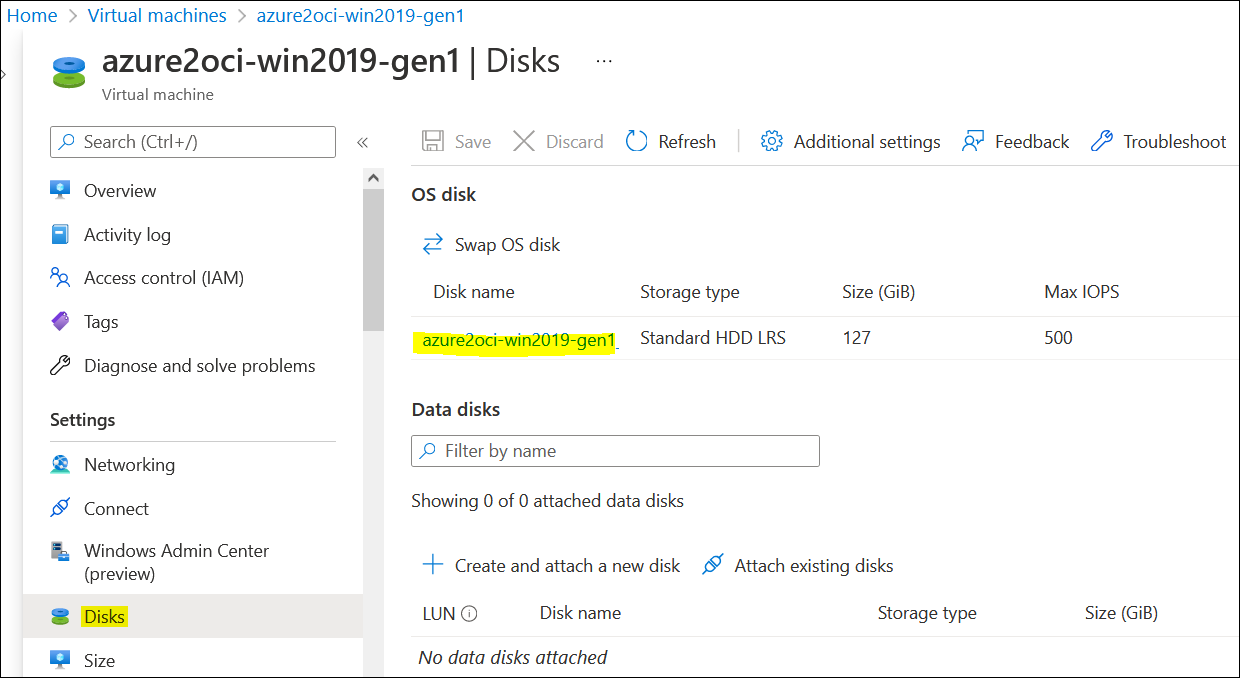
Task: Open the Overview menu item
Action: [120, 191]
